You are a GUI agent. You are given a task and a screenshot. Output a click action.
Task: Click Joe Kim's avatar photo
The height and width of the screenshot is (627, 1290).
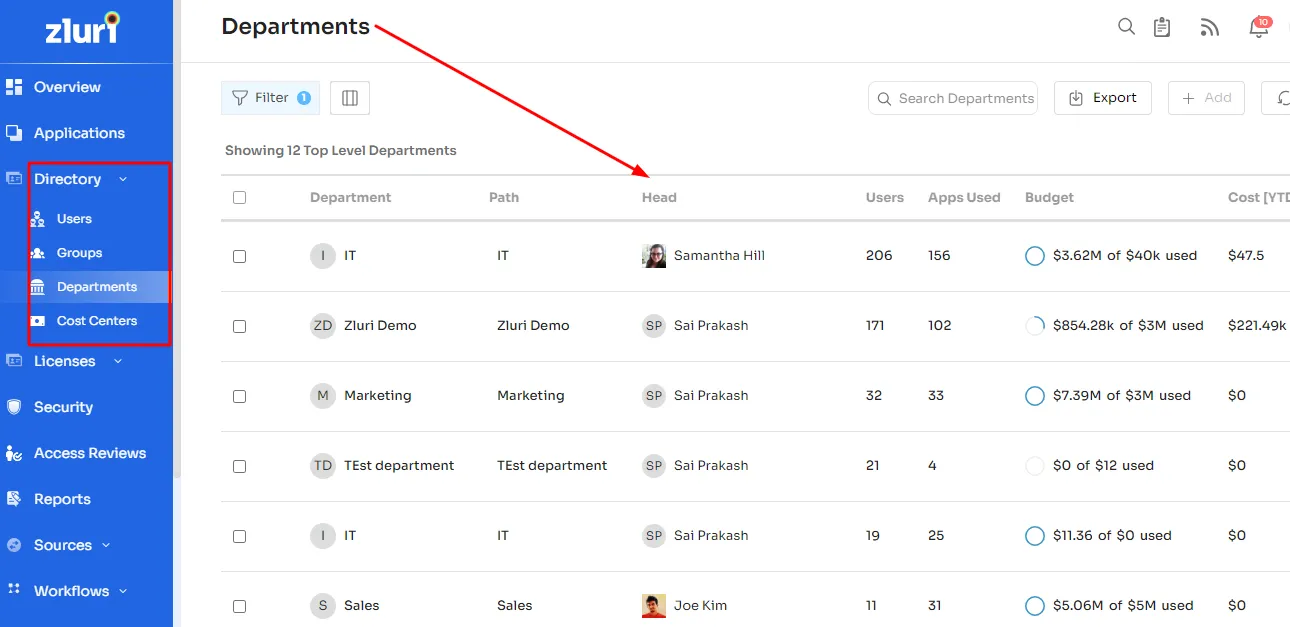654,606
